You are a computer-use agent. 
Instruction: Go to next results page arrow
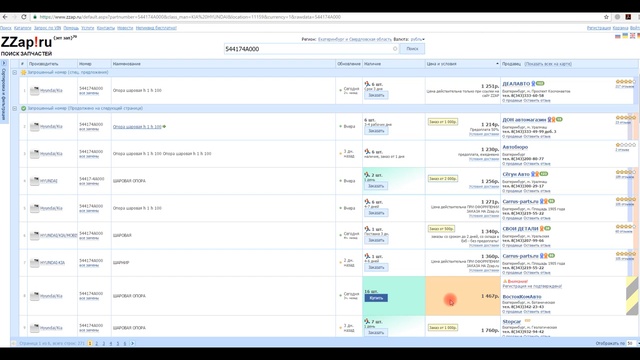[x=132, y=343]
